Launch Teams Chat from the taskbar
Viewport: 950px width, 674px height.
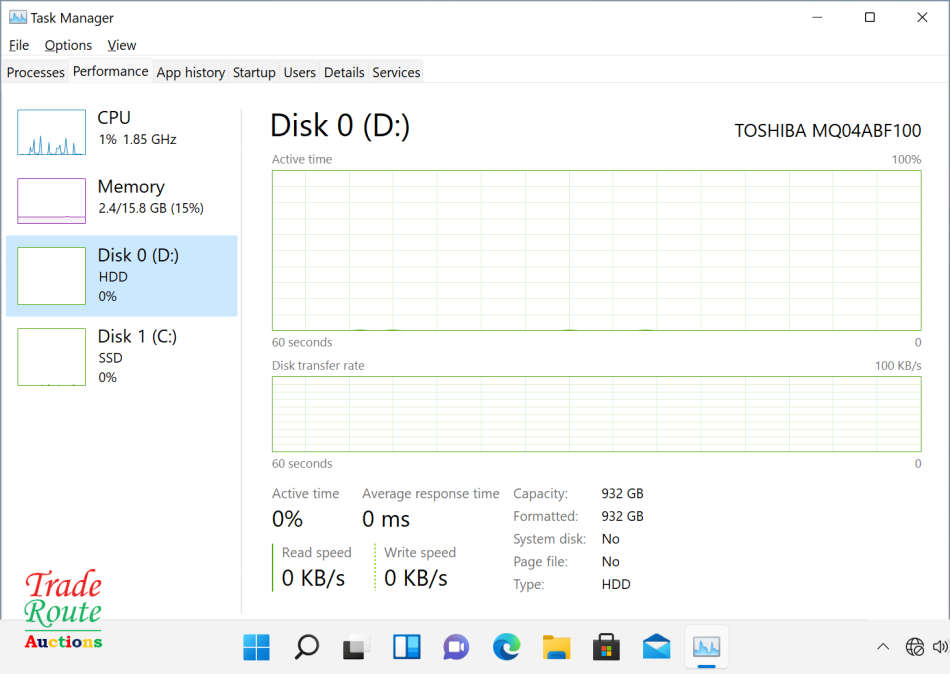click(x=456, y=647)
